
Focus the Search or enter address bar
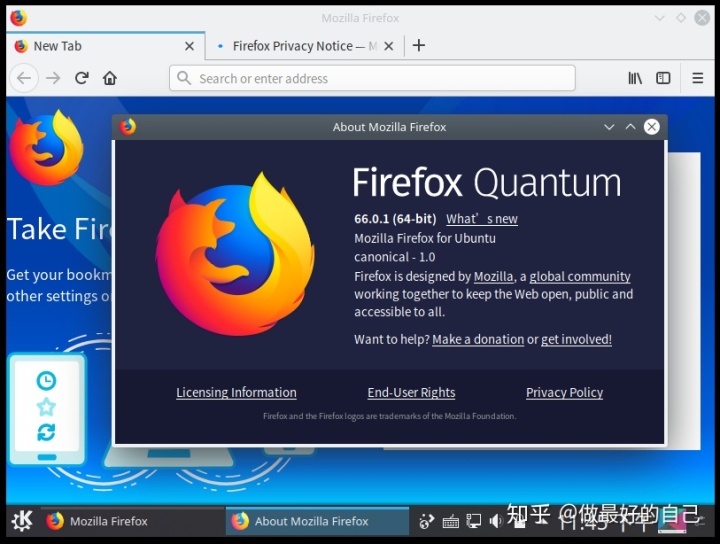pos(372,78)
